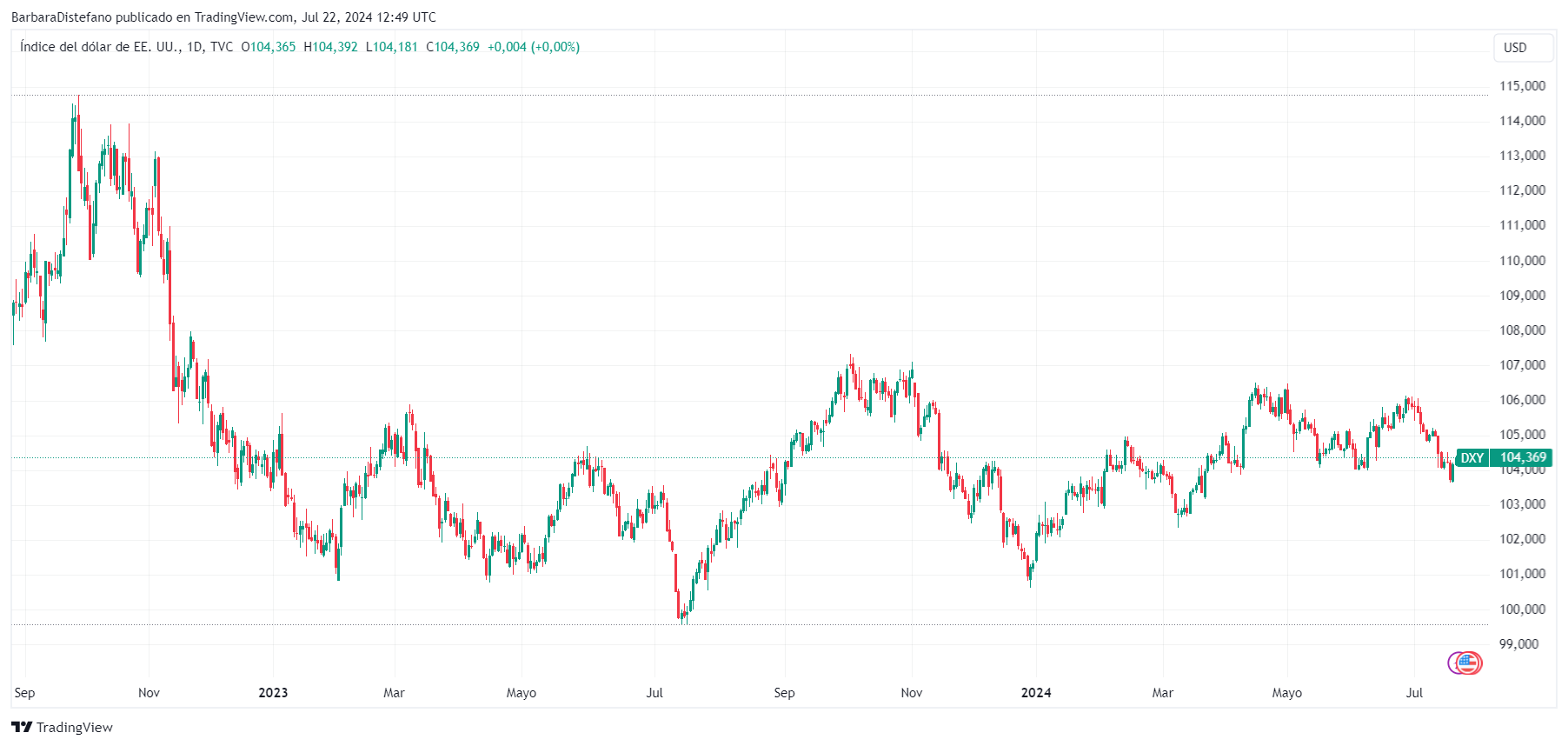Viewport: 1568px width, 746px height.
Task: Click the closing value C104,369 in legend
Action: click(x=453, y=47)
